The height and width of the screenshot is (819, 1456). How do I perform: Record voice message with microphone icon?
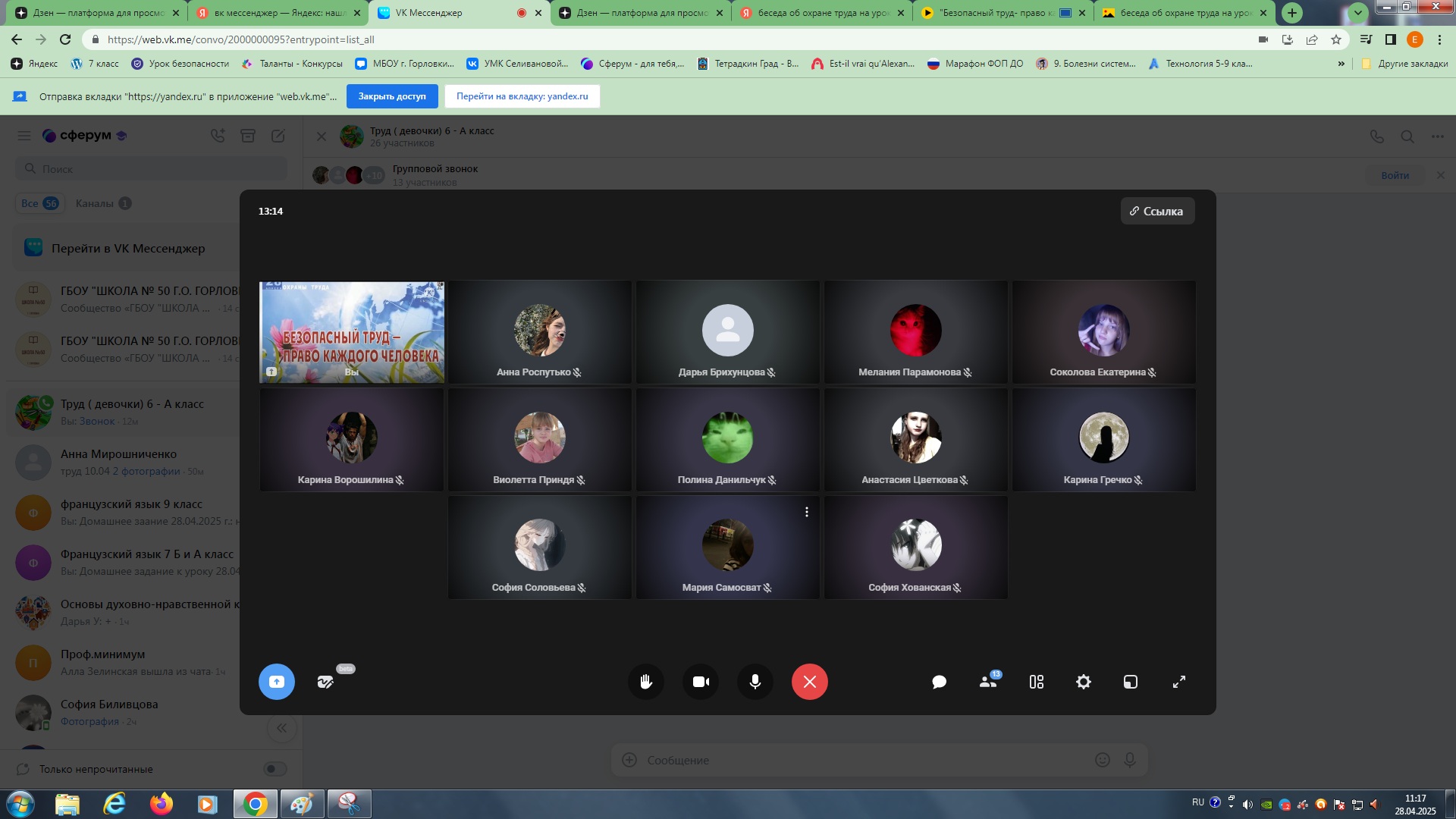[x=1130, y=760]
